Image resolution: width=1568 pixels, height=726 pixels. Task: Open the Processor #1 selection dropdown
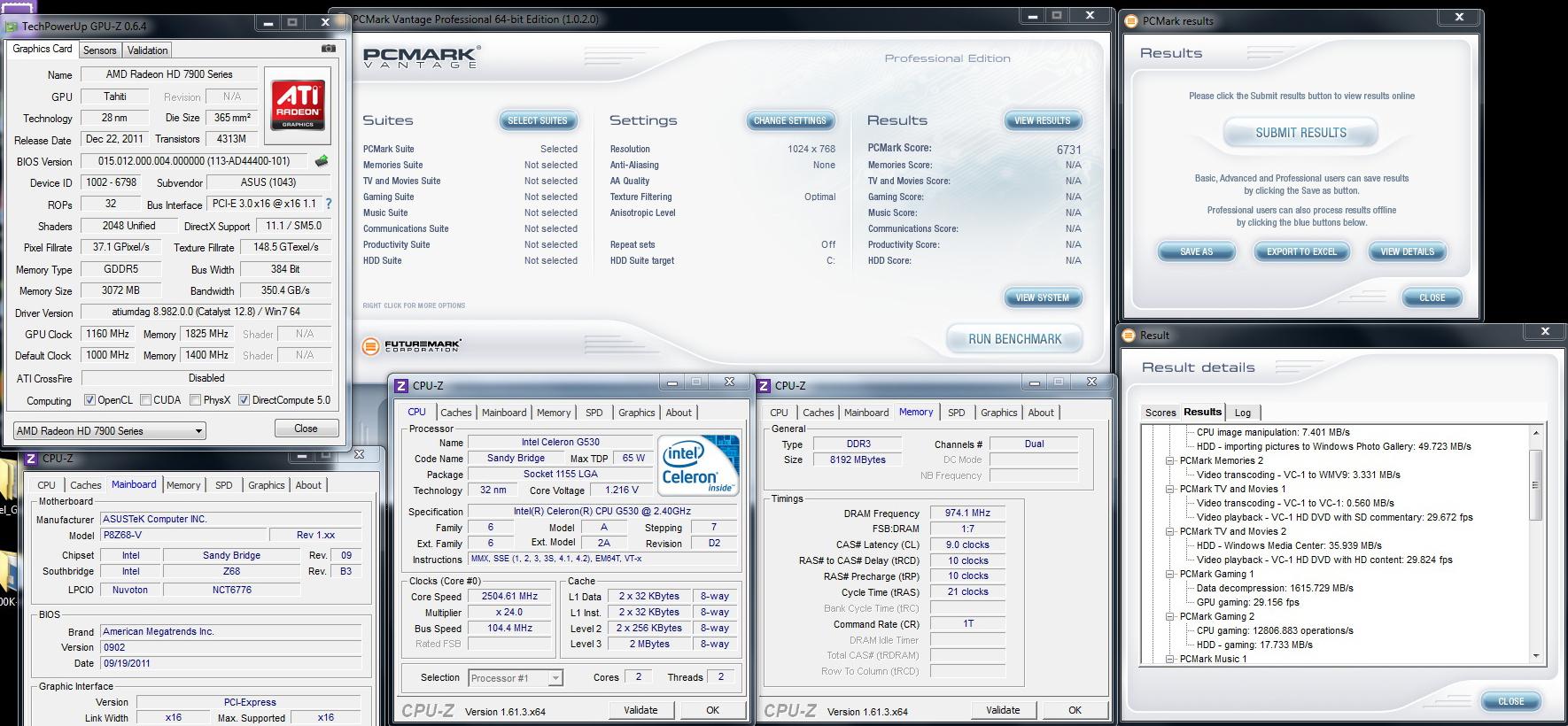tap(515, 678)
